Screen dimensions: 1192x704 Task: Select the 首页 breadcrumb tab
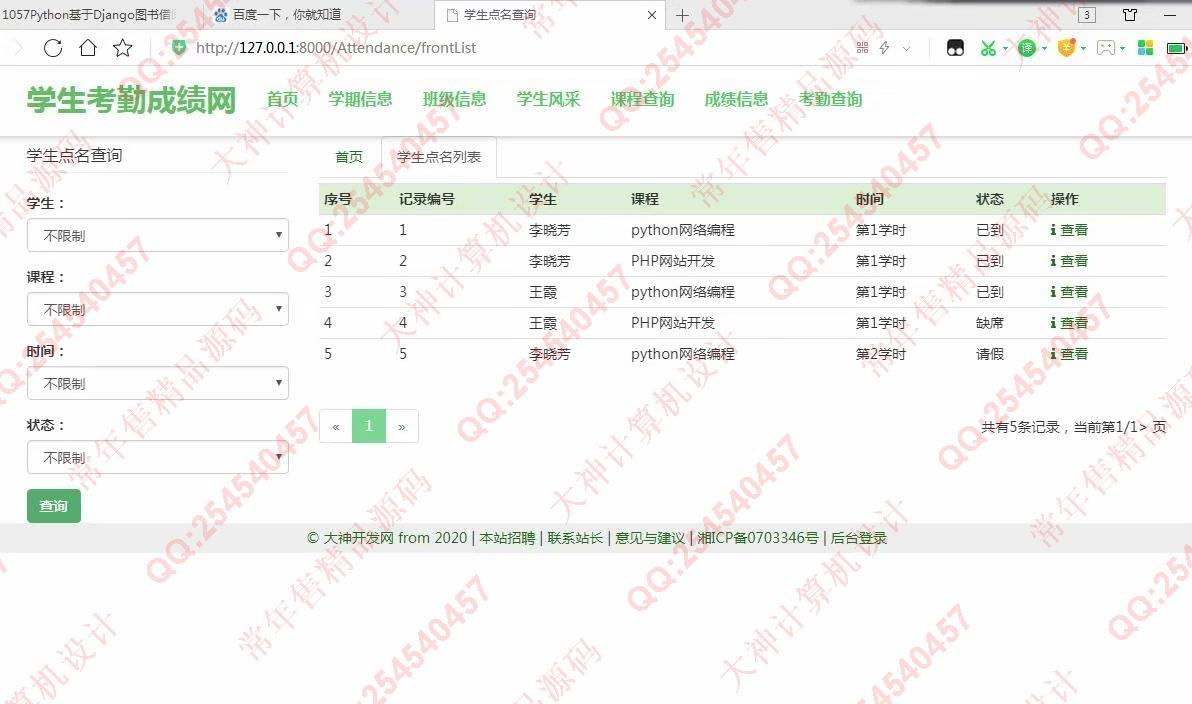coord(349,157)
